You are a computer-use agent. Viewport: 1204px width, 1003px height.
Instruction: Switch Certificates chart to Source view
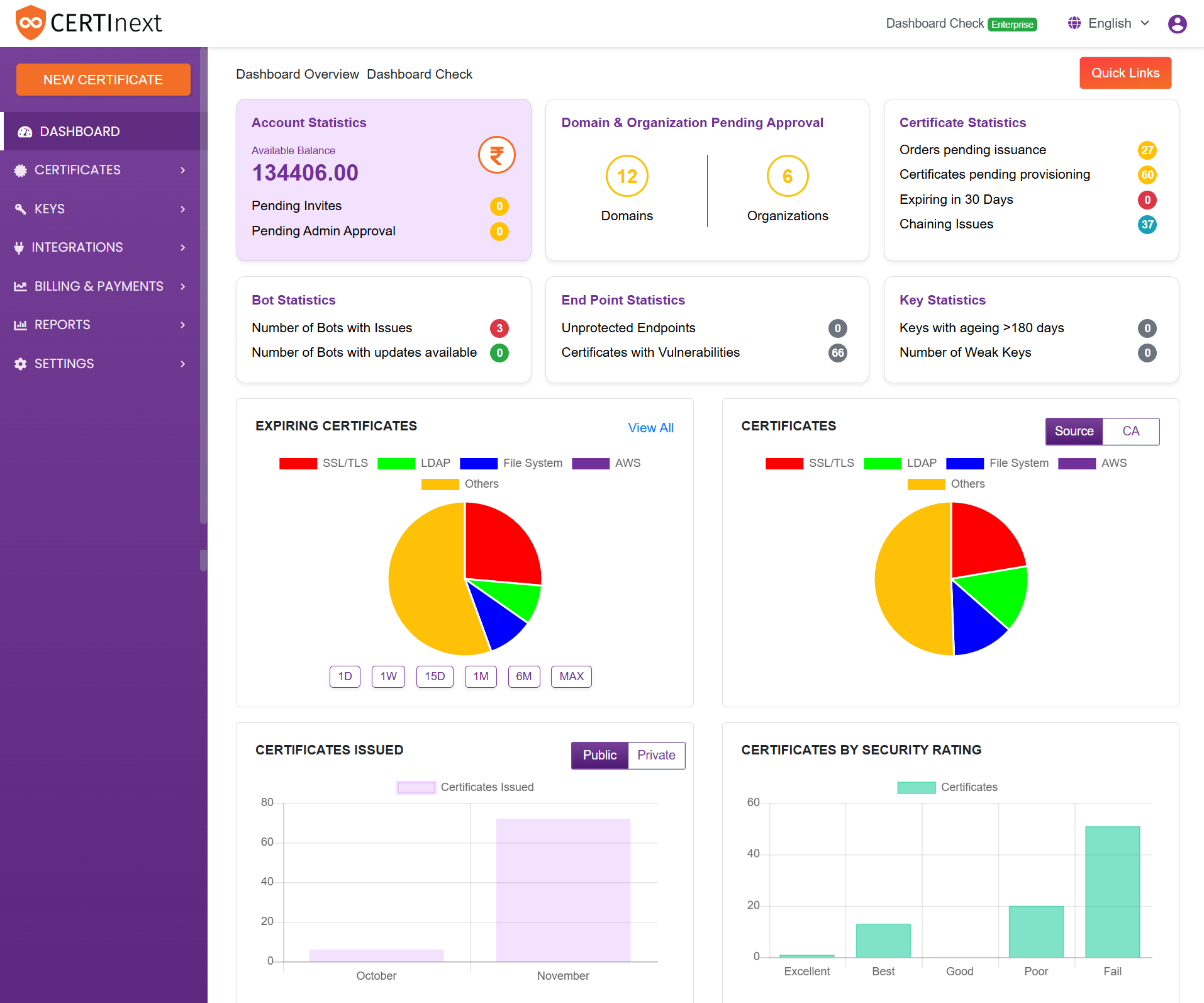[1074, 432]
